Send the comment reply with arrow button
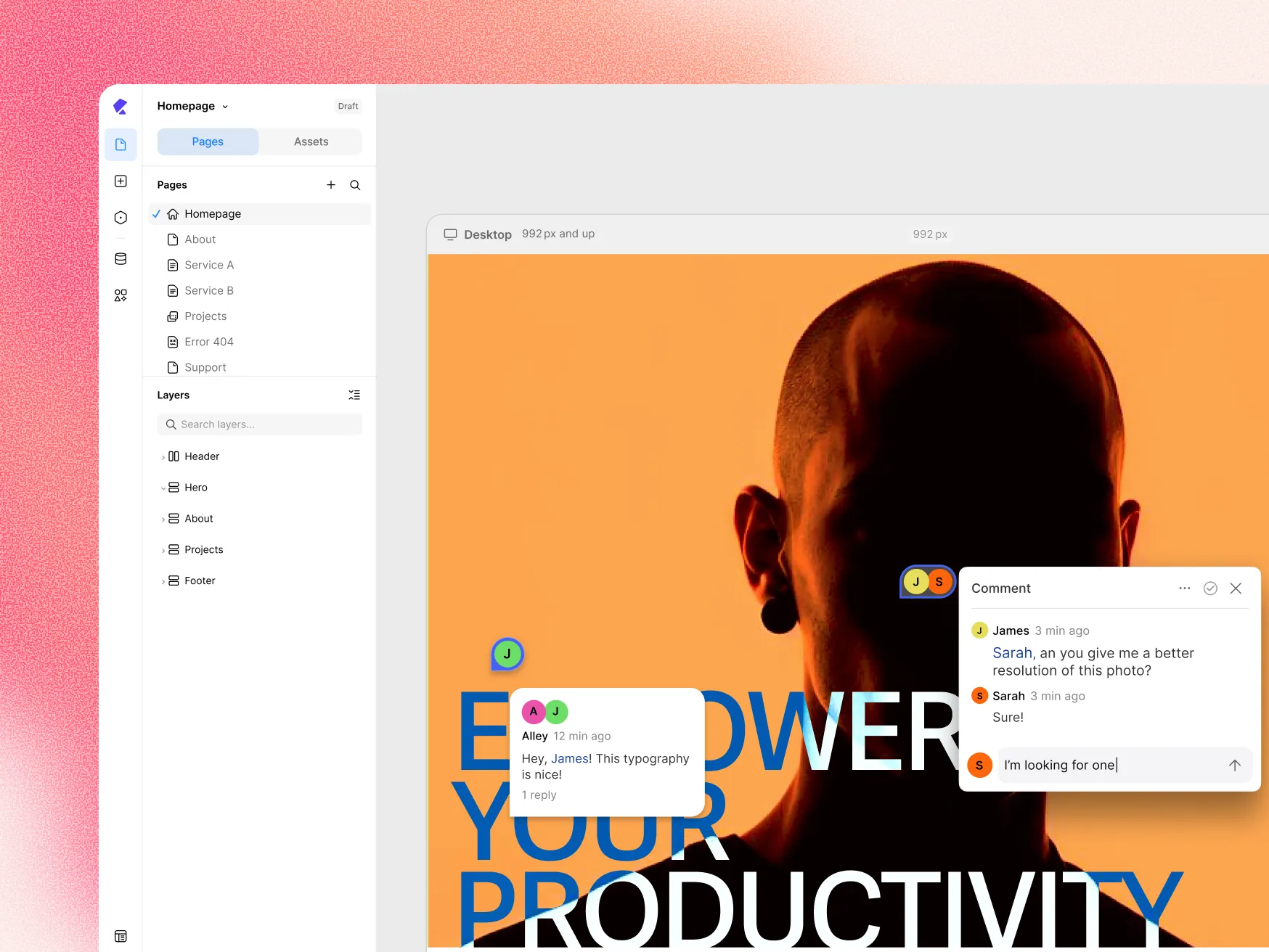This screenshot has height=952, width=1269. click(x=1235, y=765)
